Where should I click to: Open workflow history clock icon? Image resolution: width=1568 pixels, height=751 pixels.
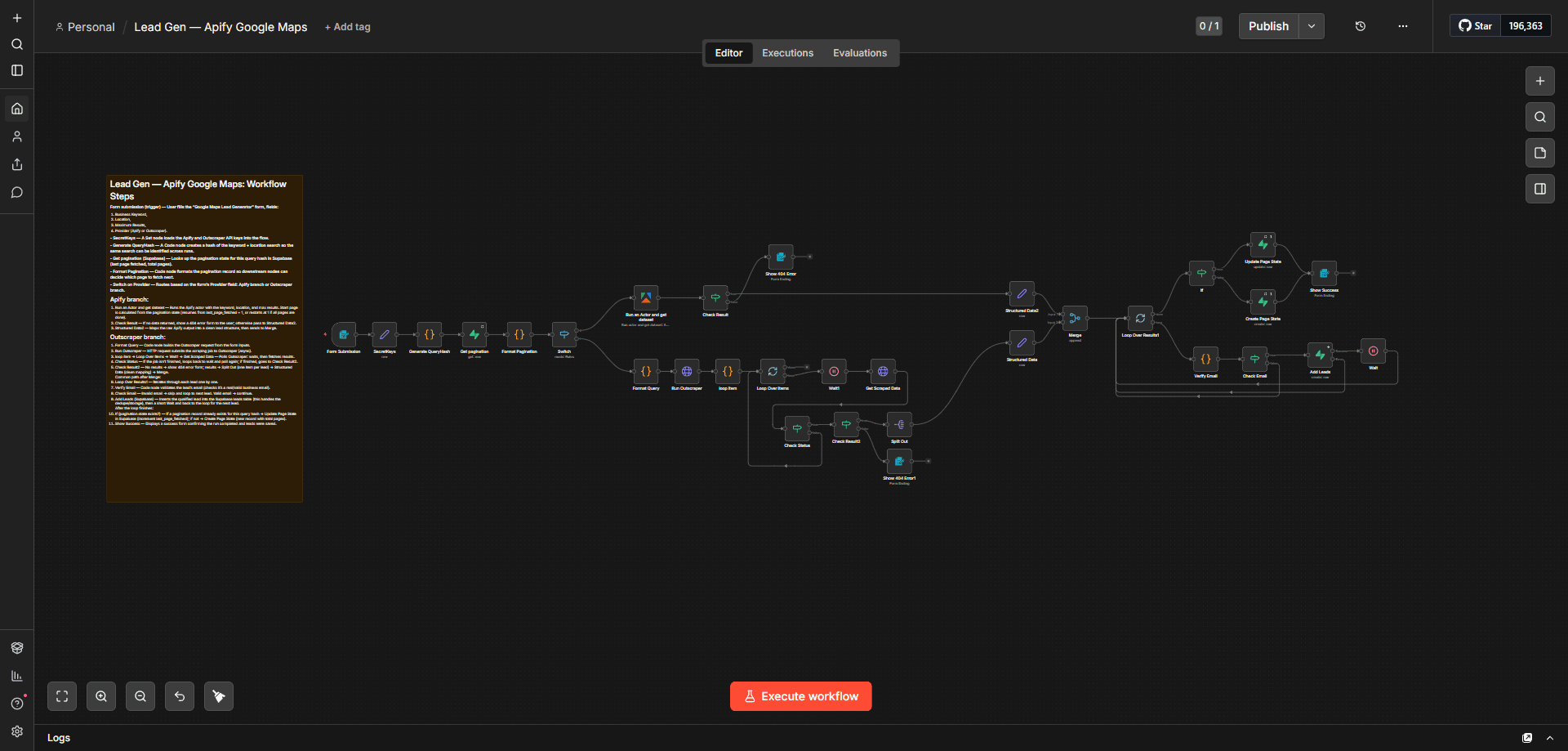(1361, 26)
